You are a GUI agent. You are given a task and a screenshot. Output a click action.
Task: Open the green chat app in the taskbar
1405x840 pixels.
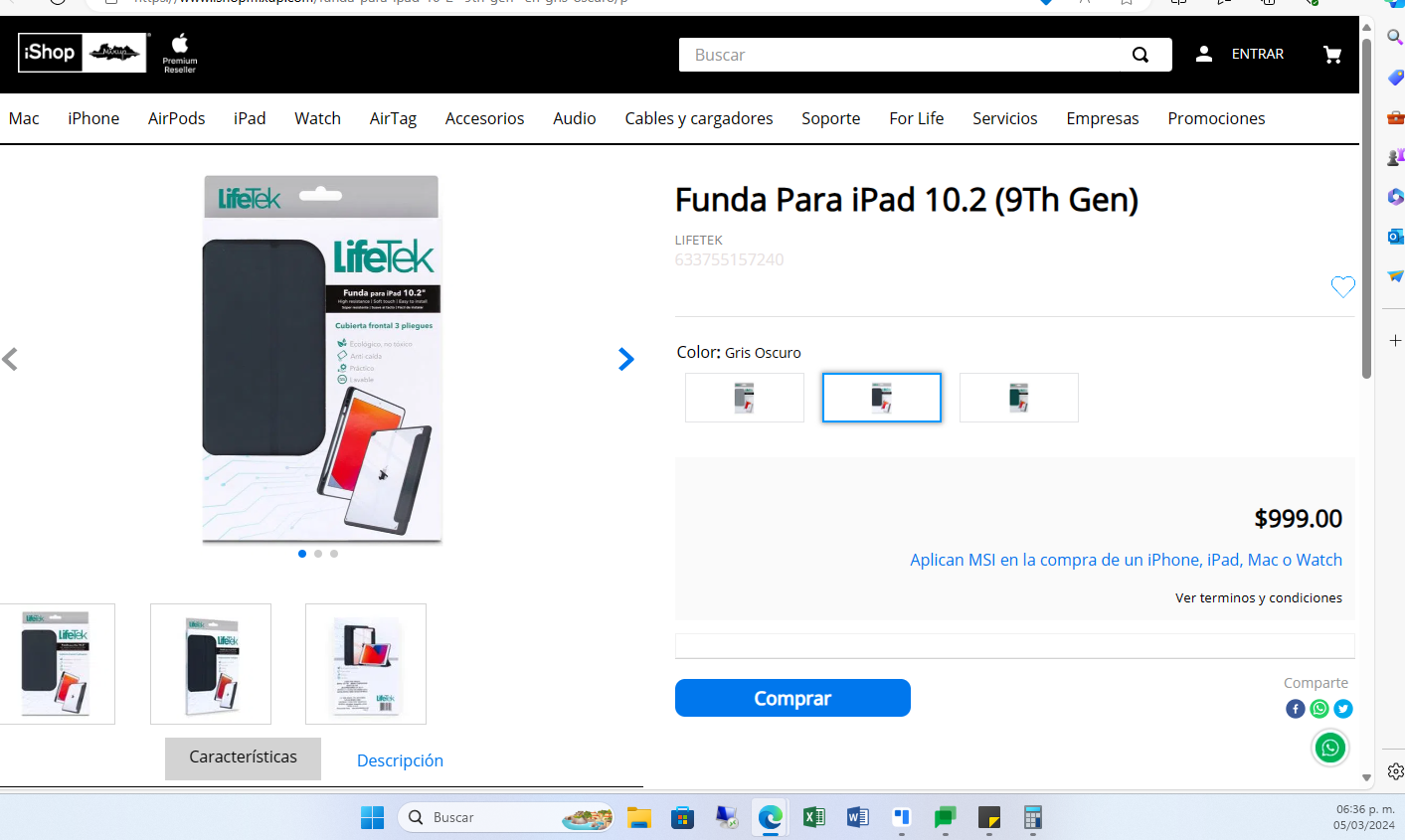pyautogui.click(x=945, y=817)
